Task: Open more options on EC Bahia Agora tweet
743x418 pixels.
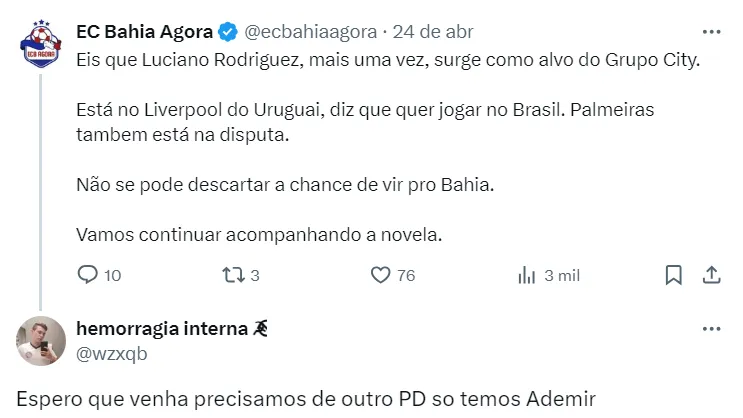Action: pyautogui.click(x=711, y=31)
